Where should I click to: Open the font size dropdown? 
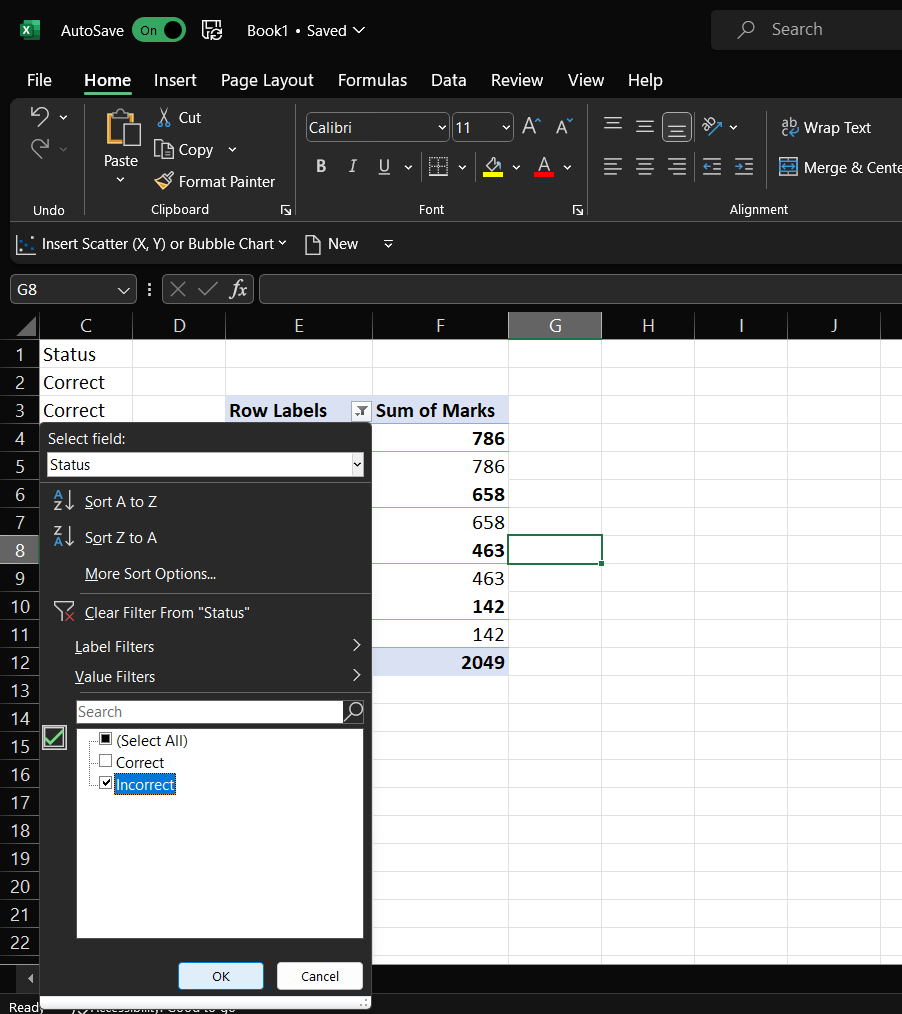click(x=506, y=127)
